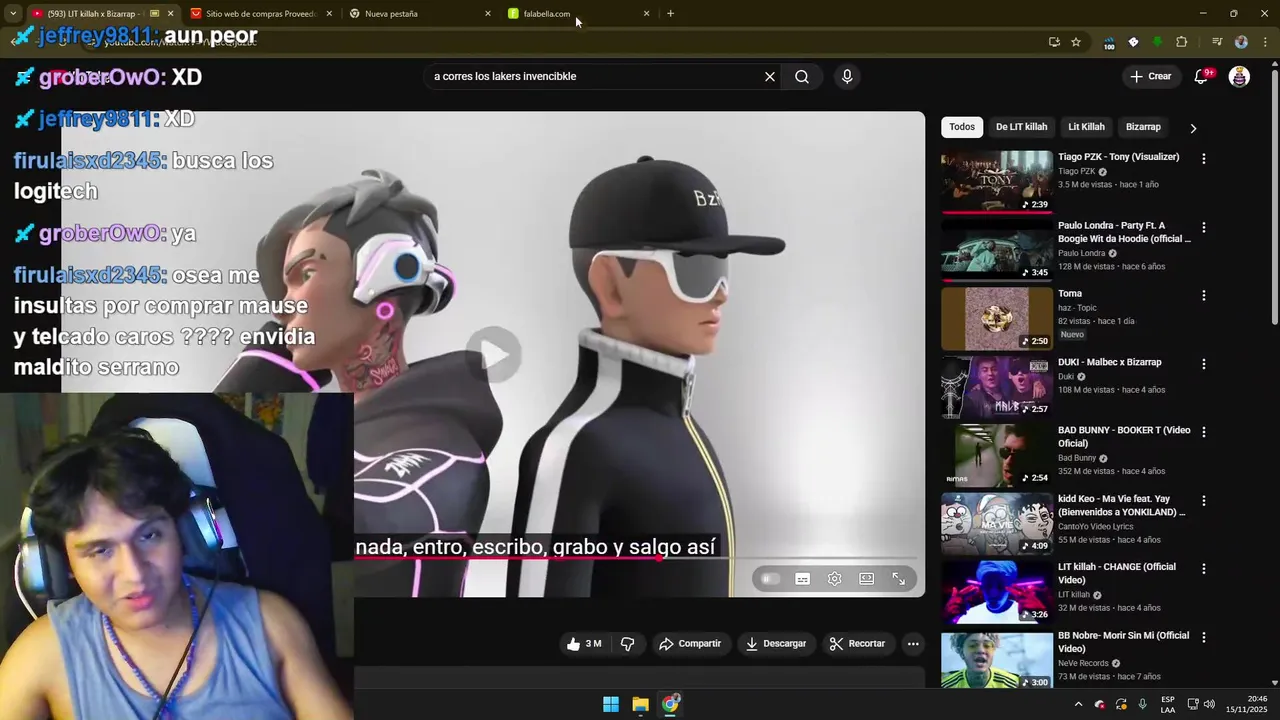Open options menu for LIT killah - CHANGE
The image size is (1280, 720).
[x=1203, y=569]
